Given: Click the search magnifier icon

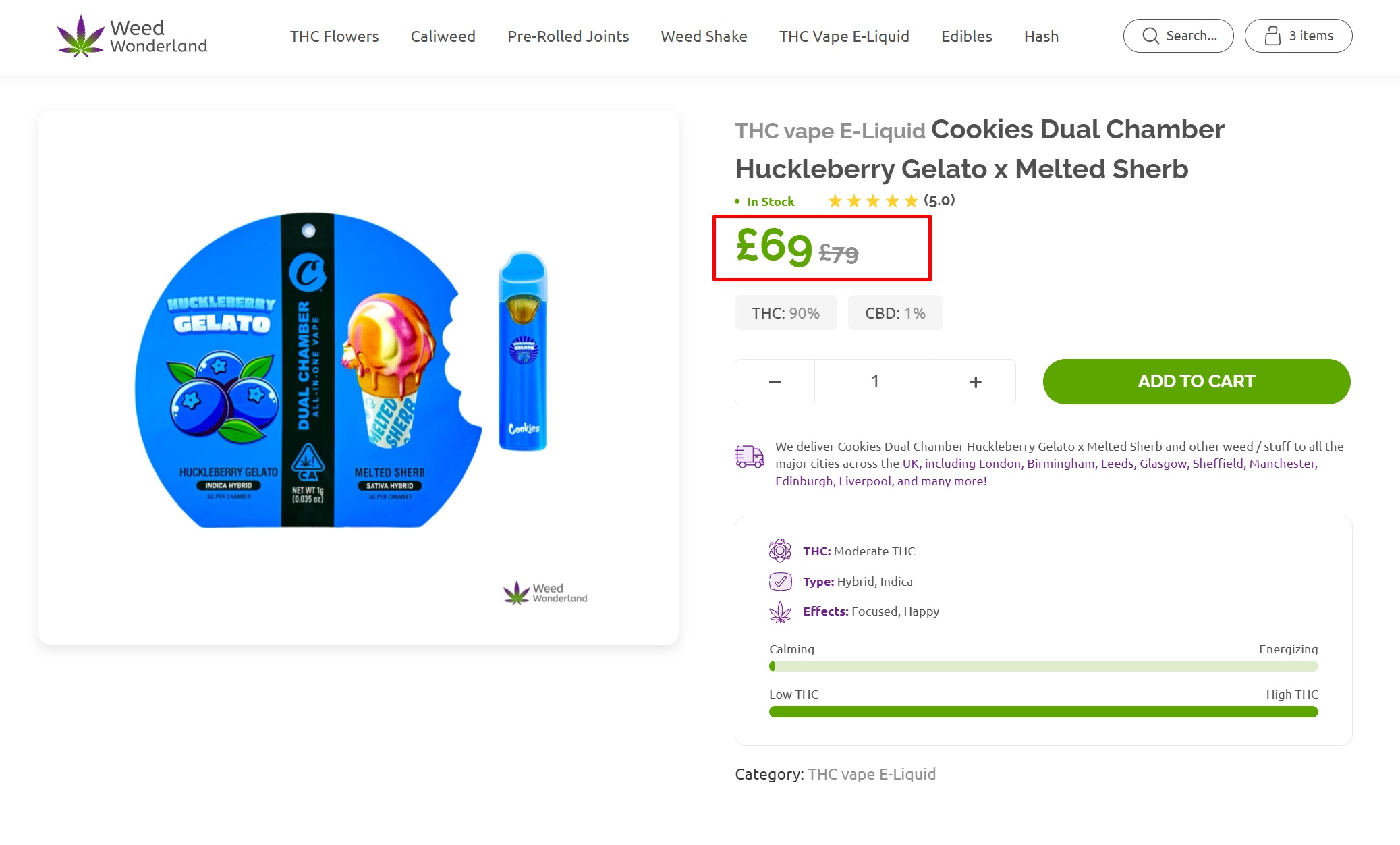Looking at the screenshot, I should 1150,36.
